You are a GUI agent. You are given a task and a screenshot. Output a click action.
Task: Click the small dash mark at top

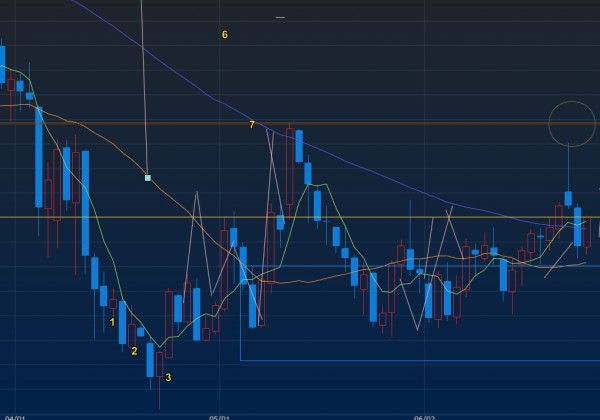tap(280, 17)
